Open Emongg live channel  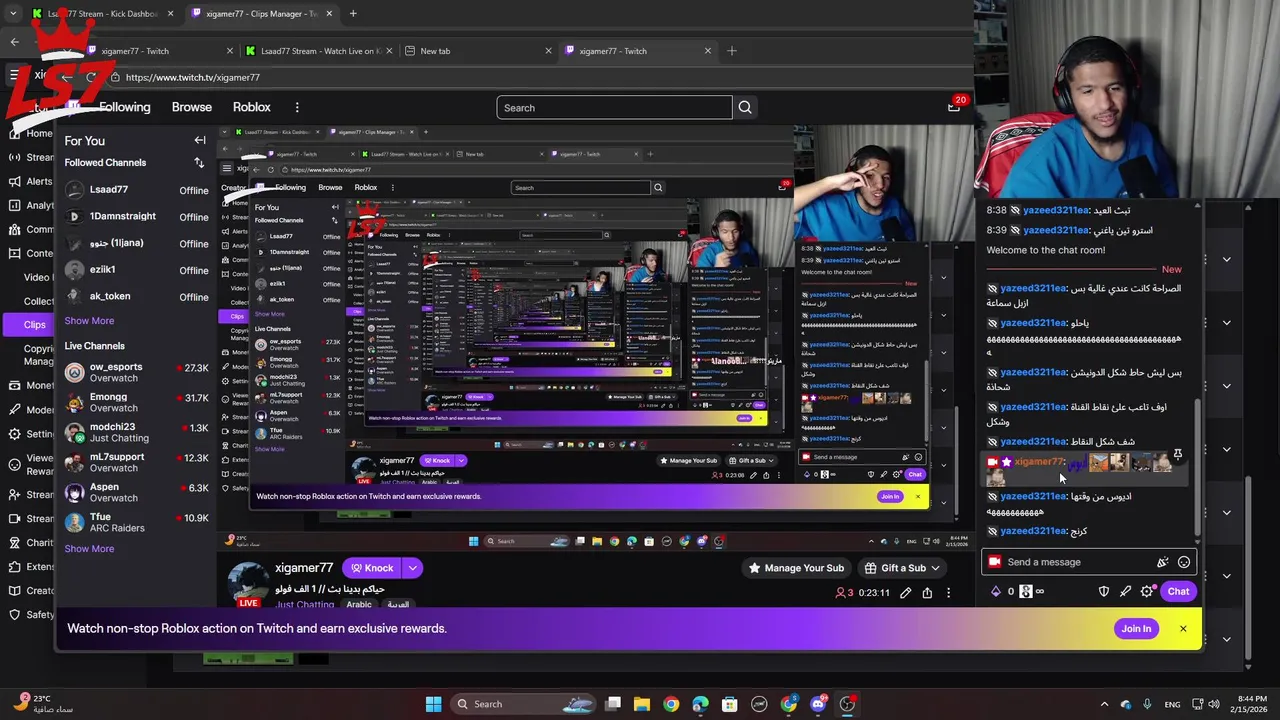[x=137, y=402]
